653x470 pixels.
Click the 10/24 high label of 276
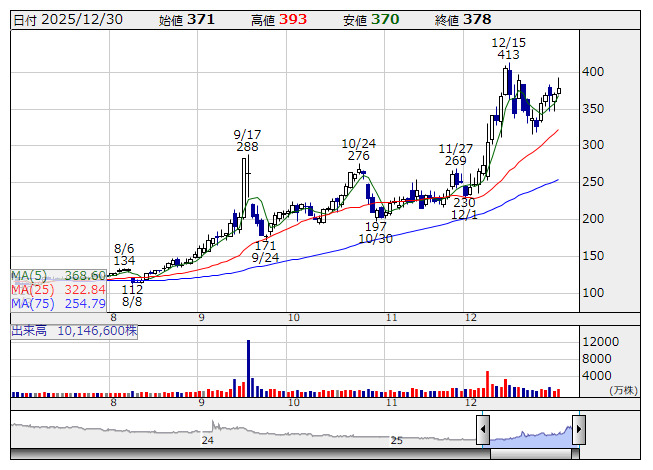pos(358,149)
